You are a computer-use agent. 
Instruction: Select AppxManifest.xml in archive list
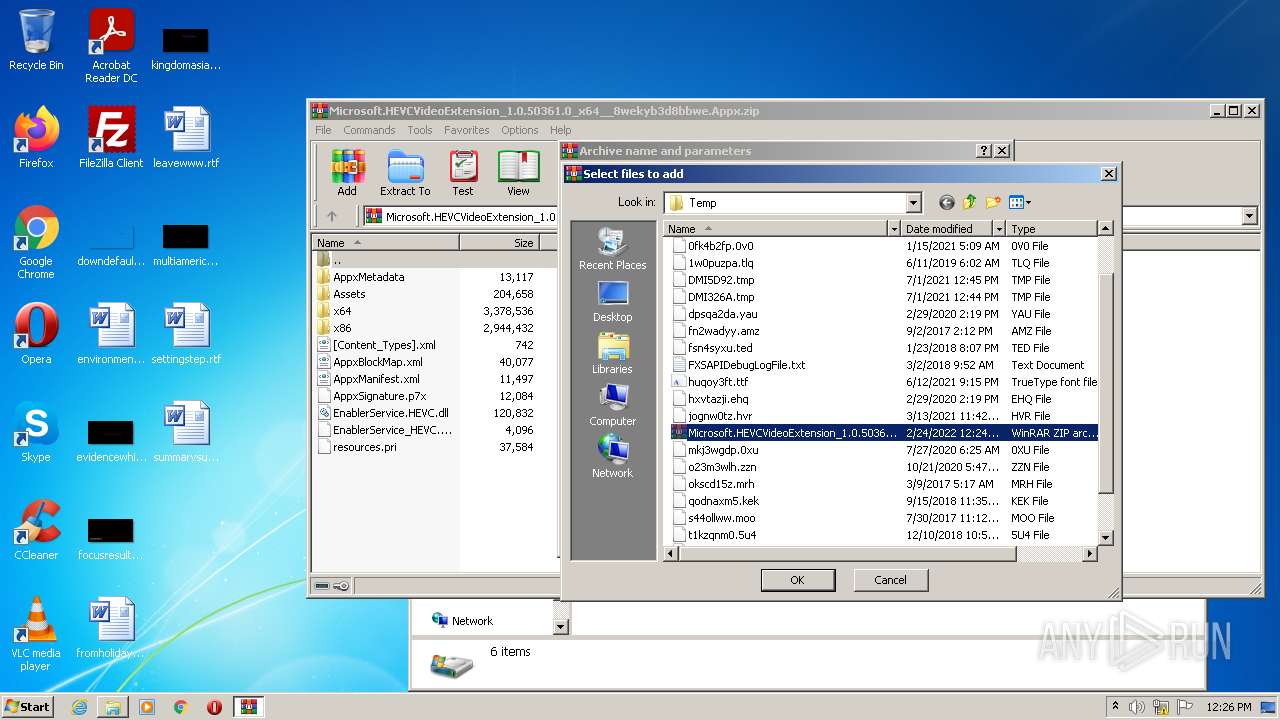(376, 379)
